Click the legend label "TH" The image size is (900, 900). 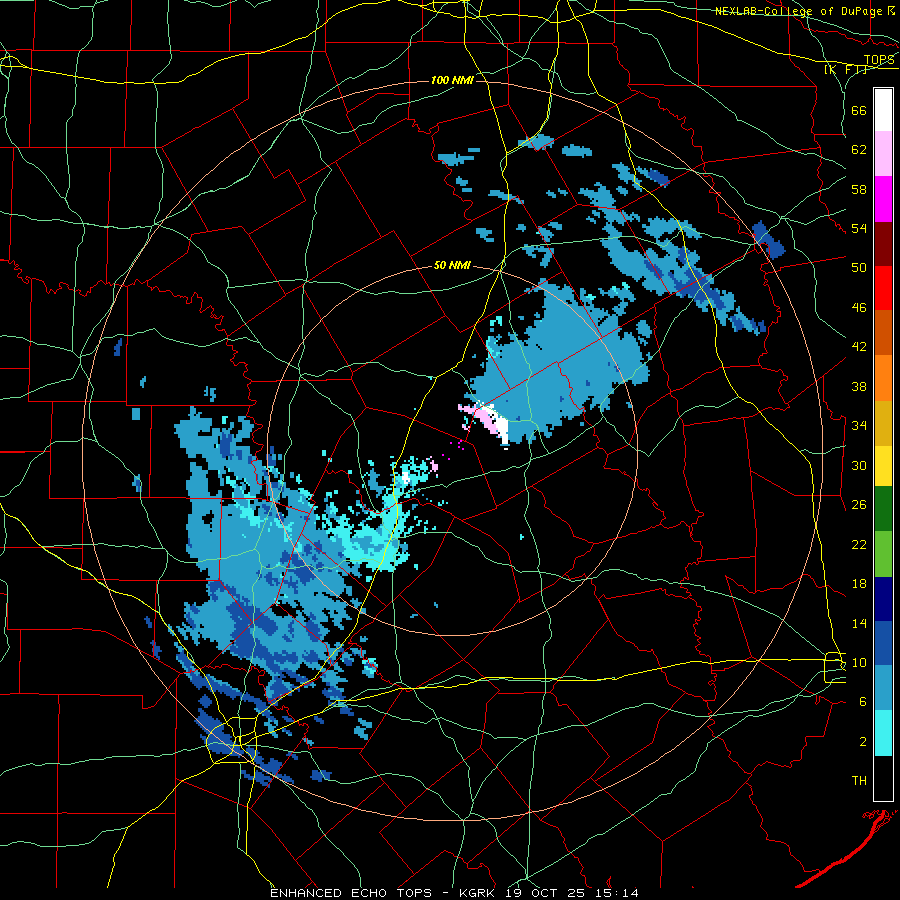coord(859,781)
